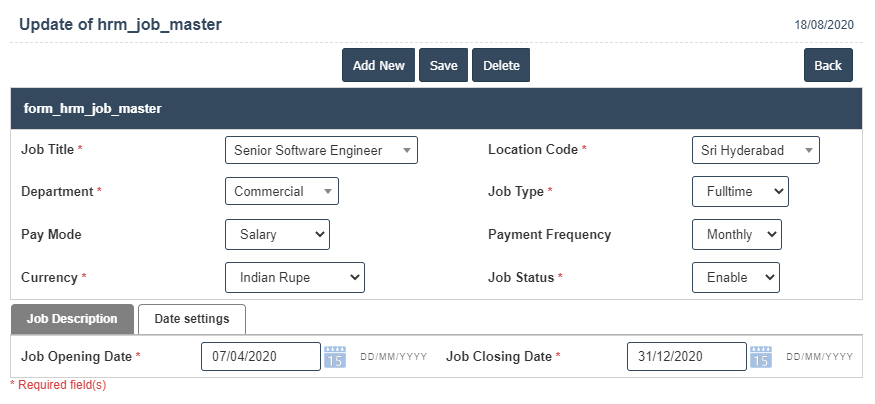875x404 pixels.
Task: Switch to the Job Description tab
Action: pyautogui.click(x=72, y=319)
